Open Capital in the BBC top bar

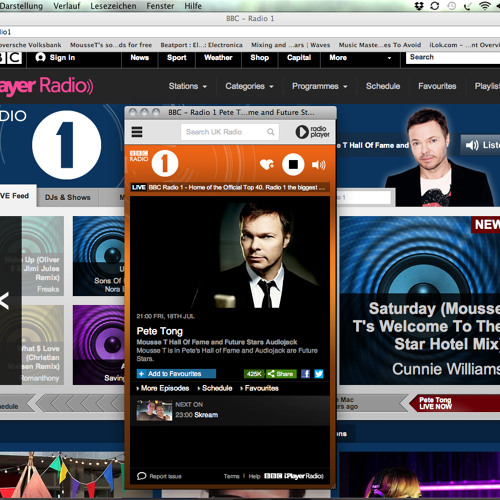pos(299,58)
